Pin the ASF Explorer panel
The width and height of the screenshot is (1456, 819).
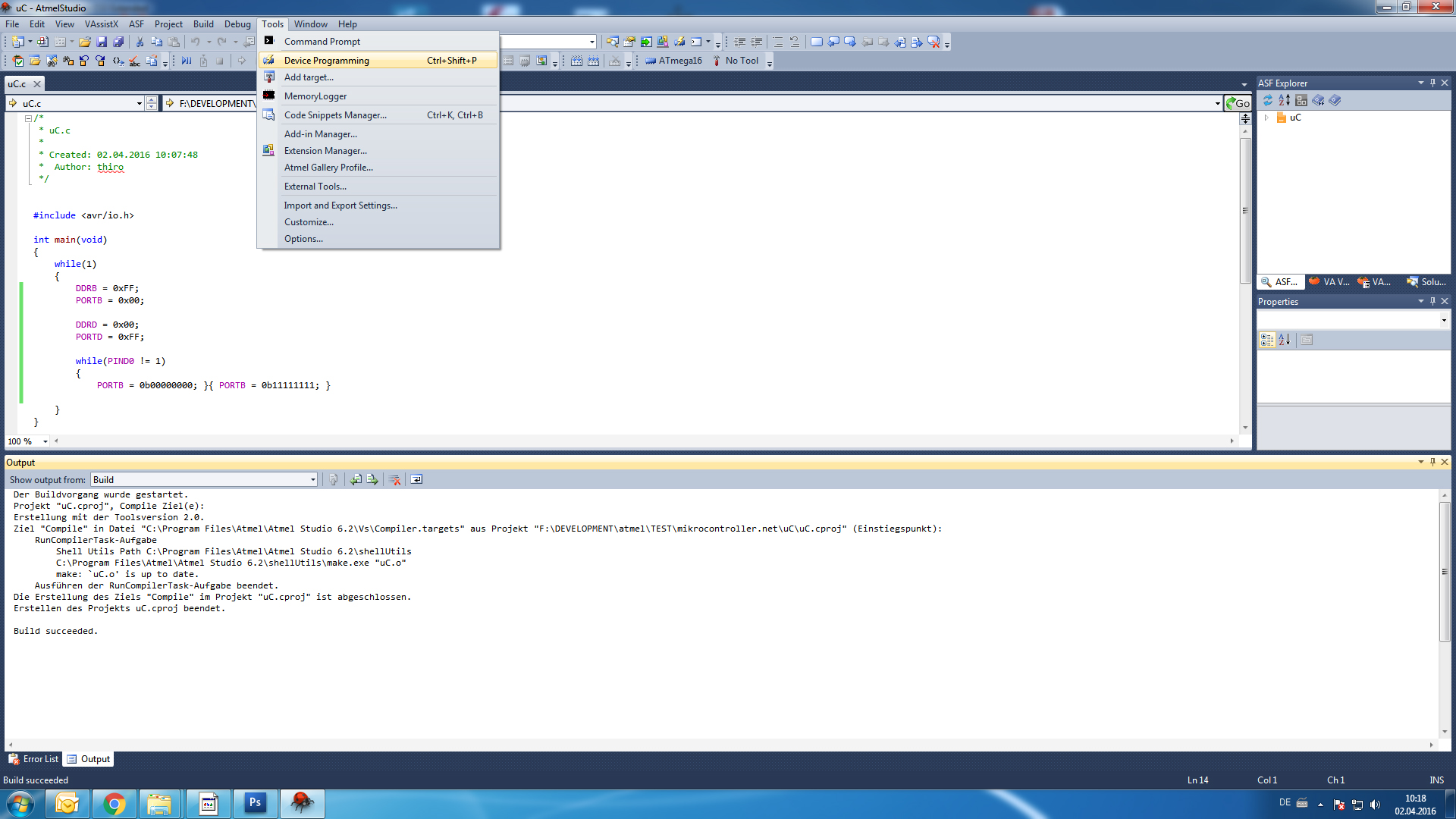click(1432, 83)
